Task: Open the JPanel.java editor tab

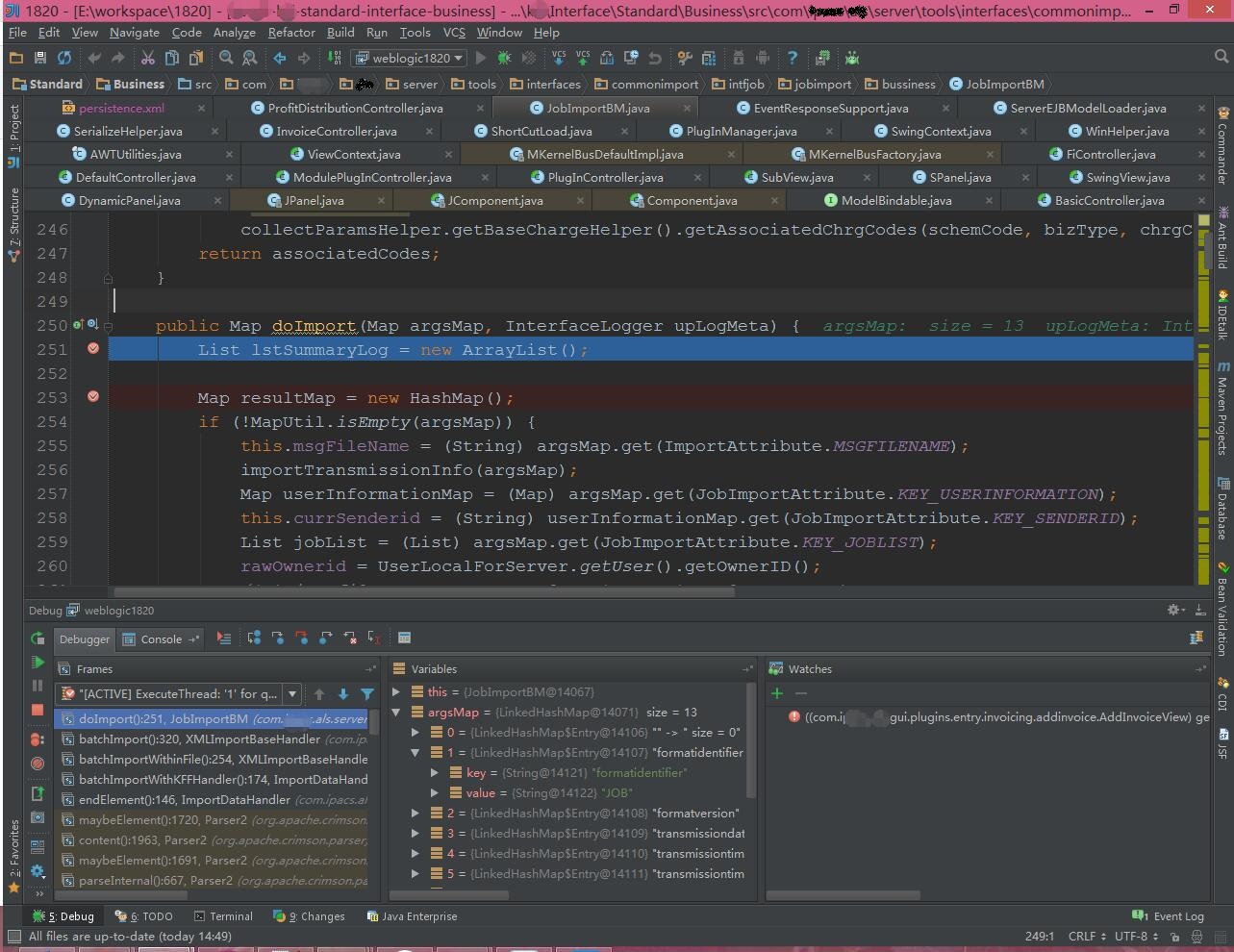Action: [x=314, y=200]
